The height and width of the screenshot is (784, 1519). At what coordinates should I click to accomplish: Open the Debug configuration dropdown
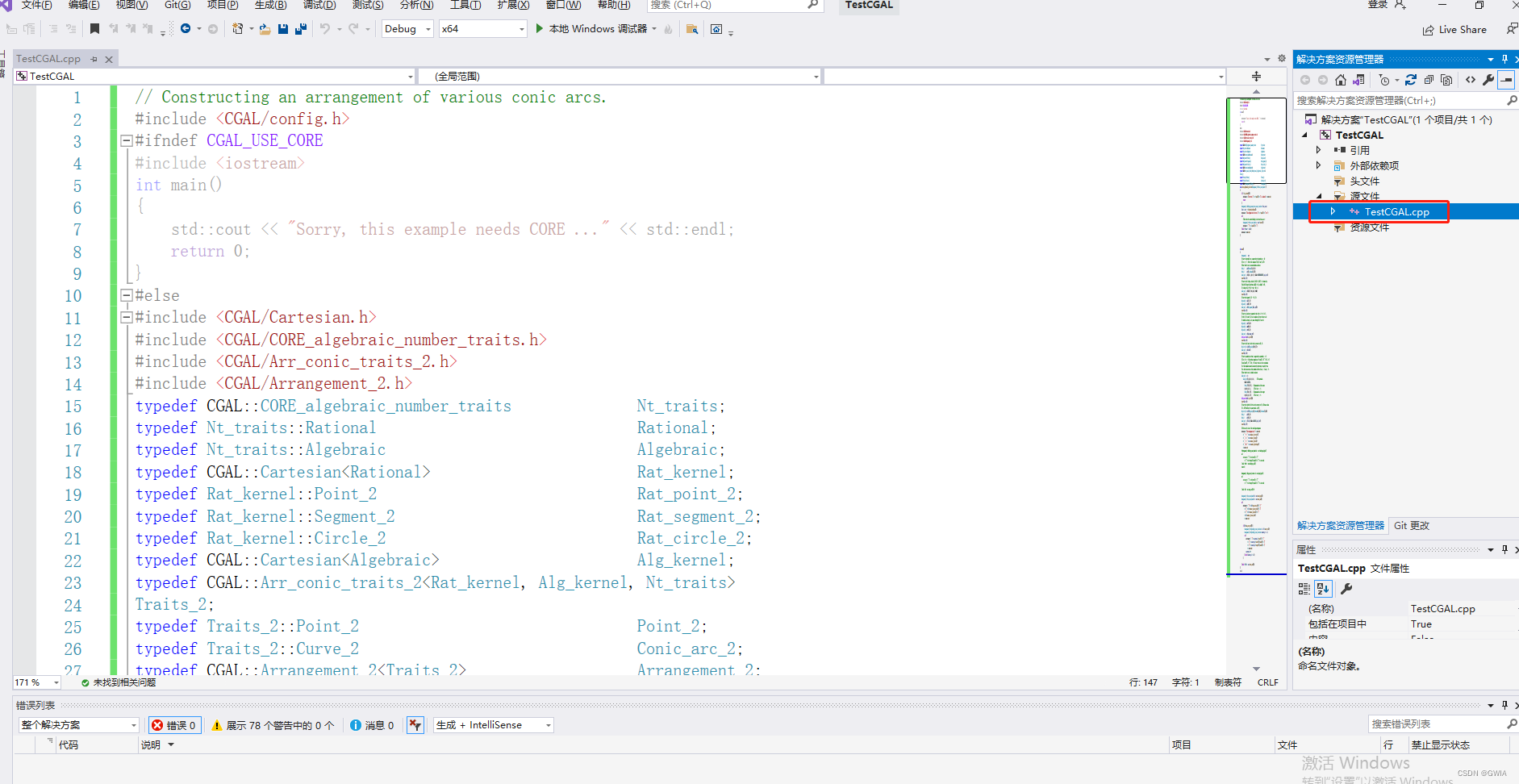tap(407, 29)
